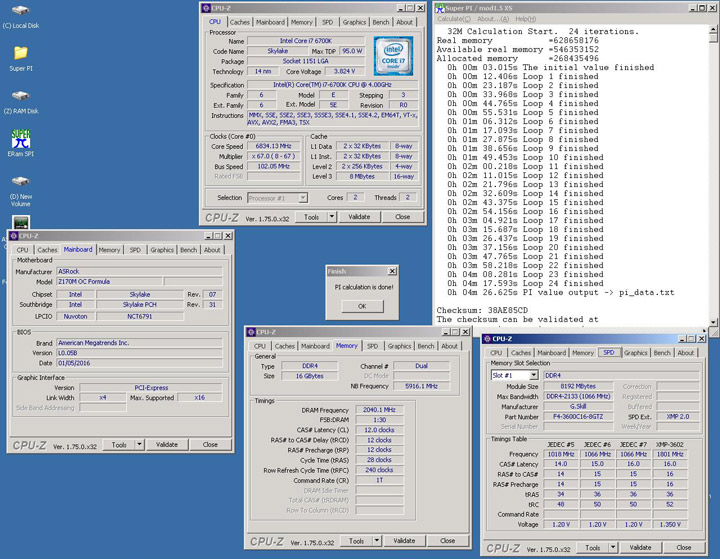Click Validate in the Mainboard CPU-Z window
The height and width of the screenshot is (559, 720).
(x=168, y=444)
